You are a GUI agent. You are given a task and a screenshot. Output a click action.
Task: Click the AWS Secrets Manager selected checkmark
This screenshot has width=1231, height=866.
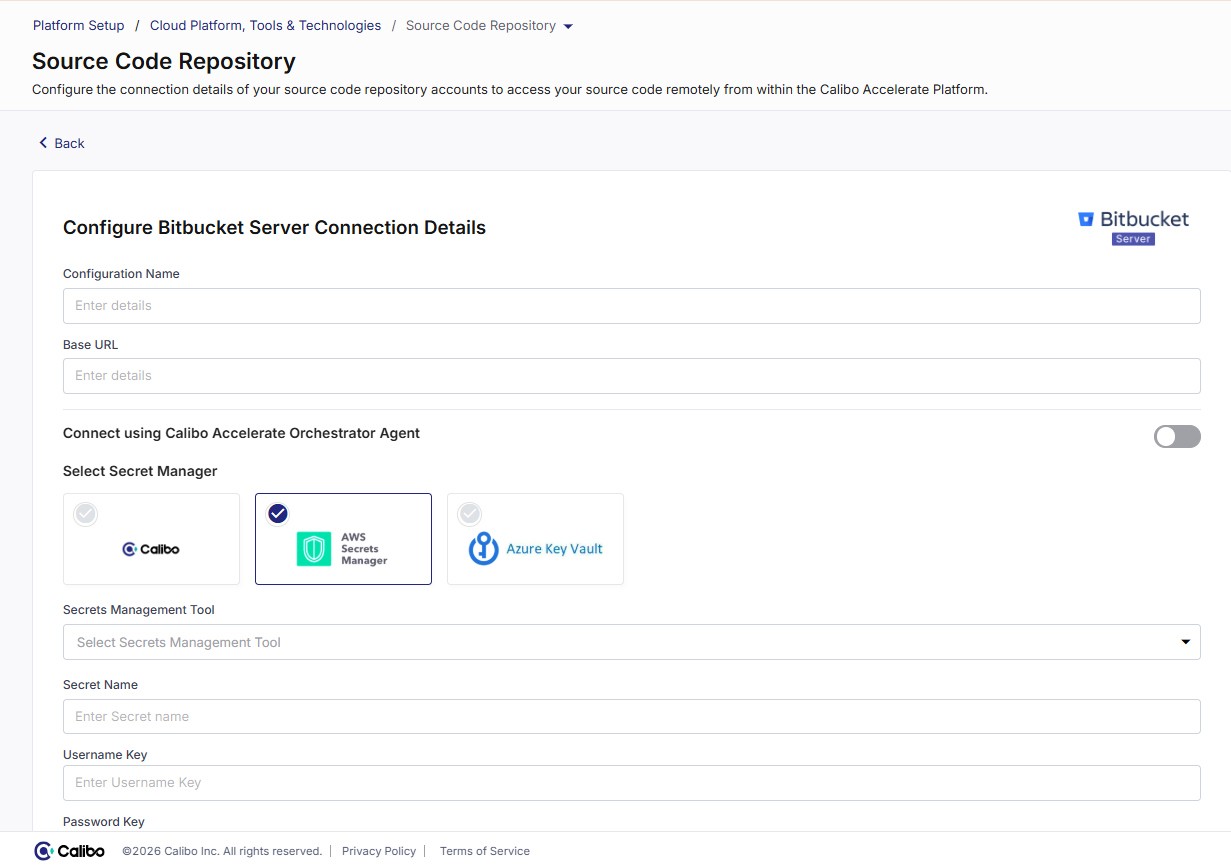[278, 514]
